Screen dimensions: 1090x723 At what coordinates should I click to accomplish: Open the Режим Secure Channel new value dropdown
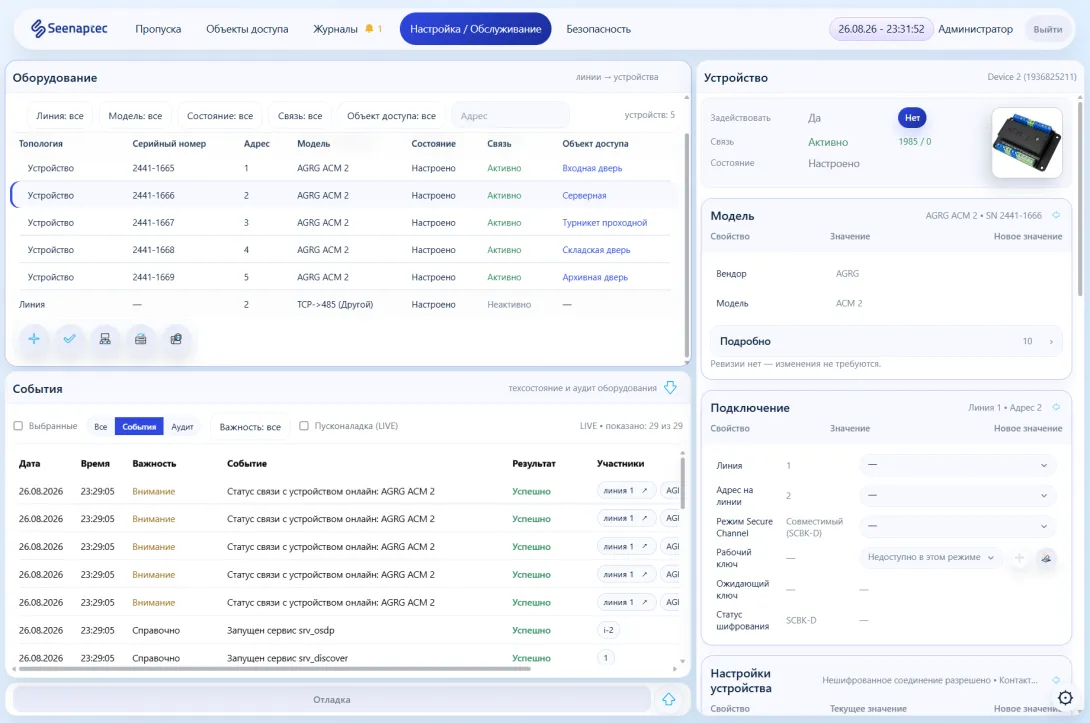pos(957,526)
